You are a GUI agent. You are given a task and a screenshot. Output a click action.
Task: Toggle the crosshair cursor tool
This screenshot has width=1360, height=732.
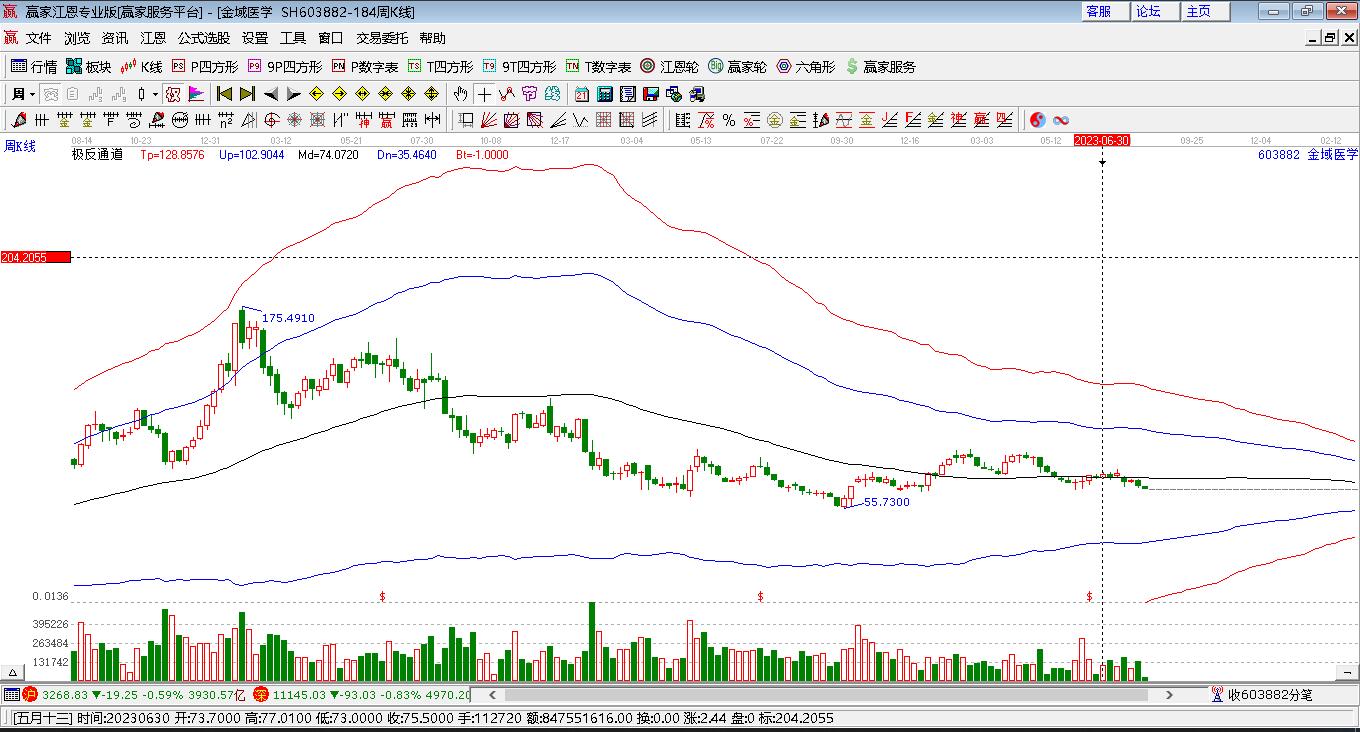click(484, 94)
